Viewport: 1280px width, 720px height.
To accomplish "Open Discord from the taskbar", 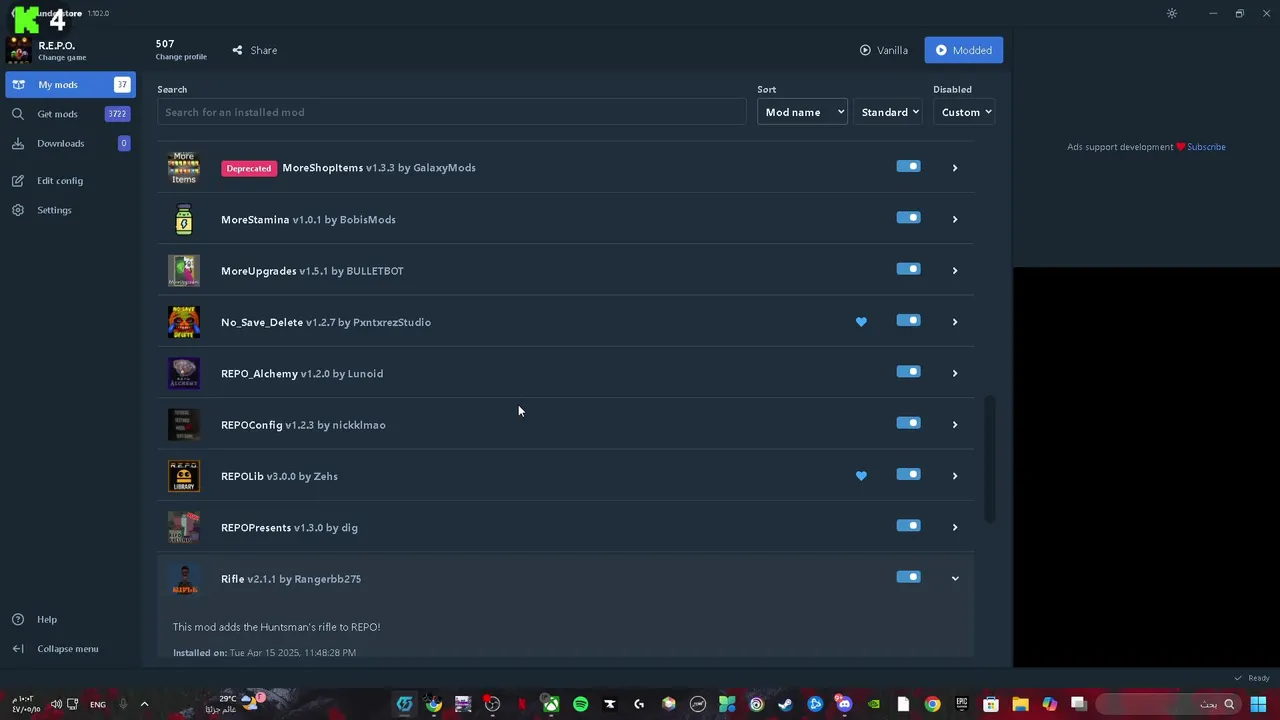I will tap(845, 704).
